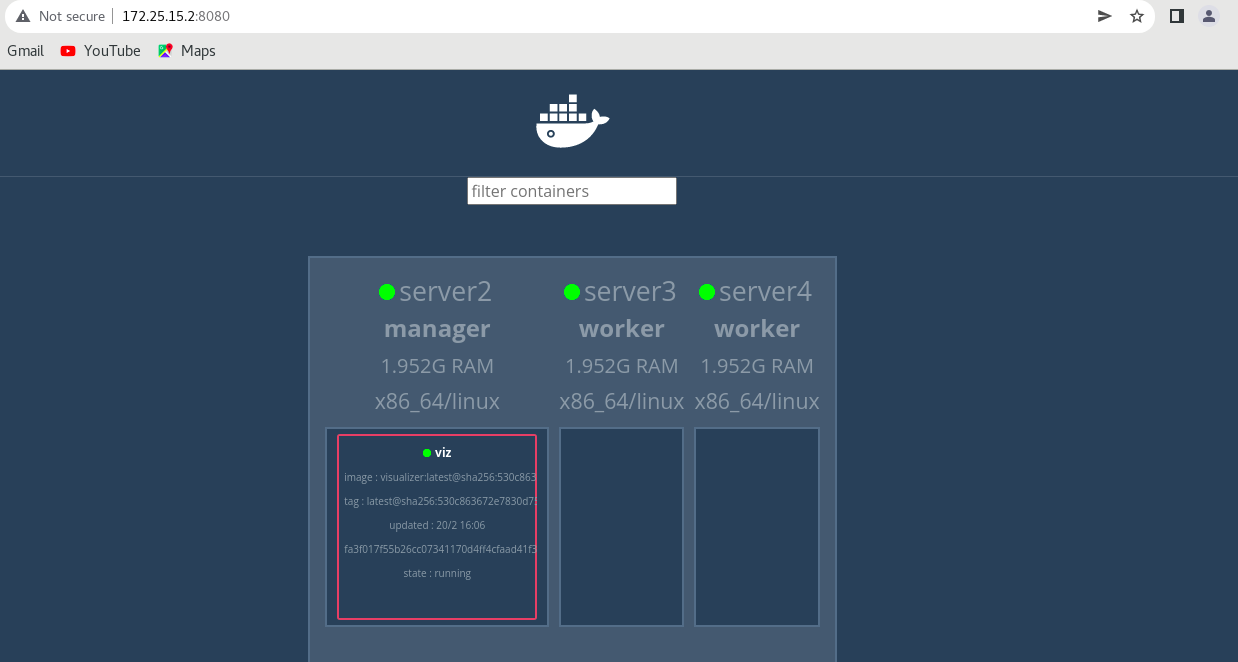This screenshot has width=1238, height=662.
Task: Open the browser profile avatar icon
Action: tap(1209, 16)
